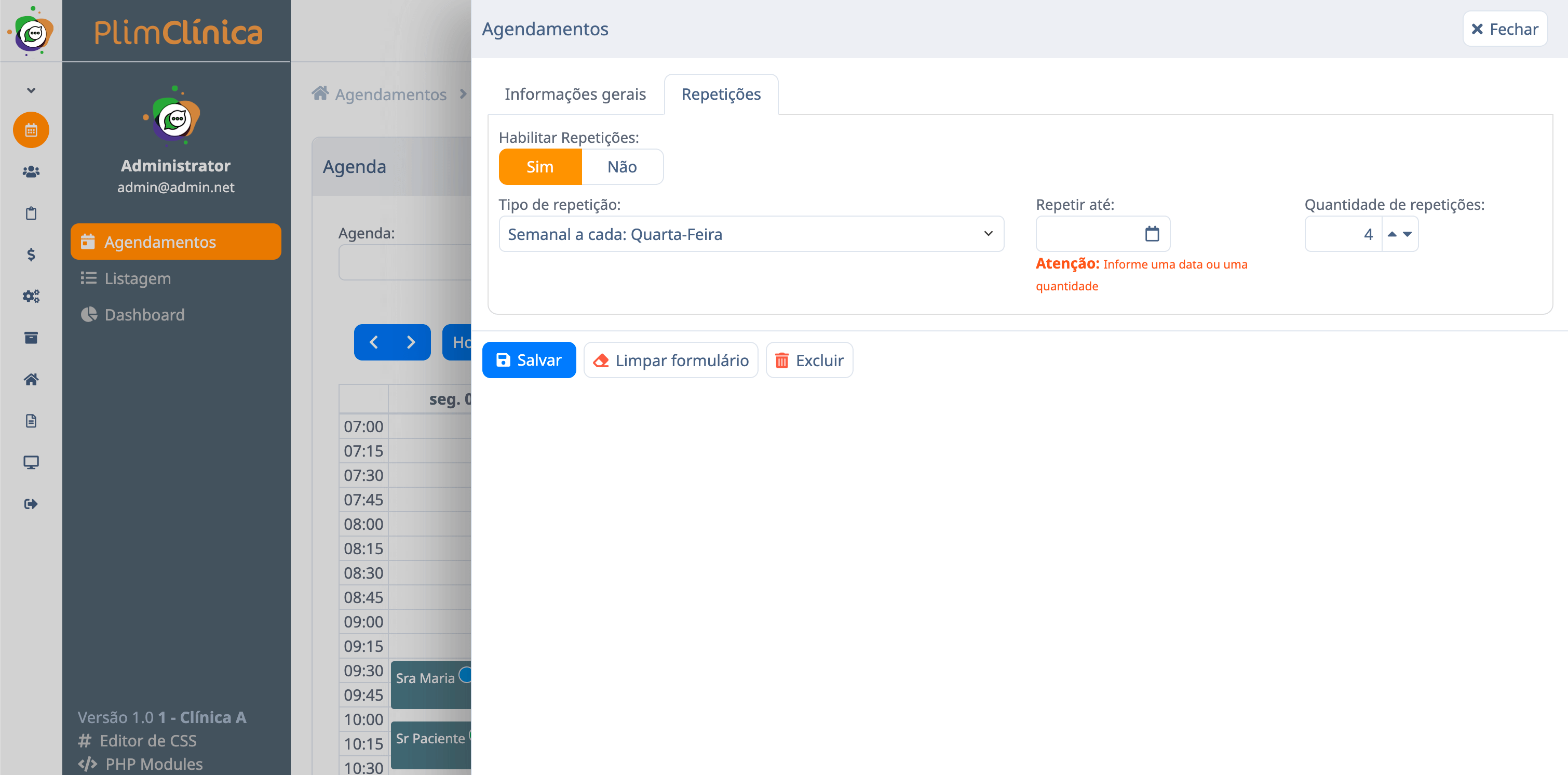Click the Versão 1.0 Clínica A text
Image resolution: width=1568 pixels, height=775 pixels.
162,717
